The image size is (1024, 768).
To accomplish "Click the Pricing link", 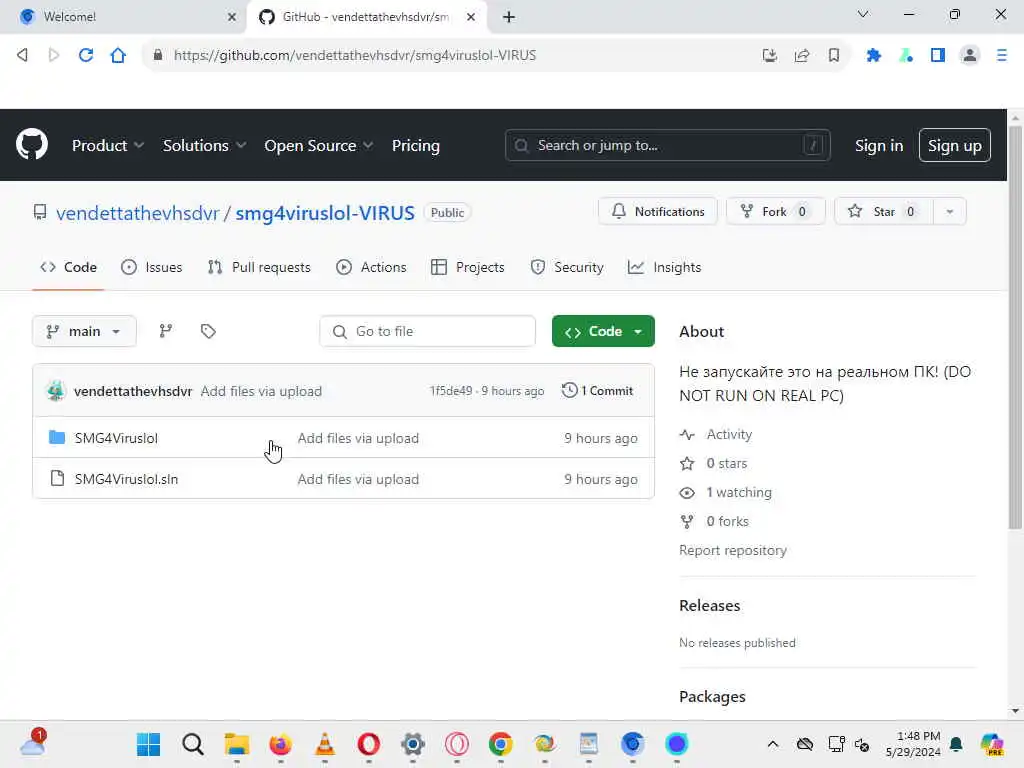I will click(415, 145).
